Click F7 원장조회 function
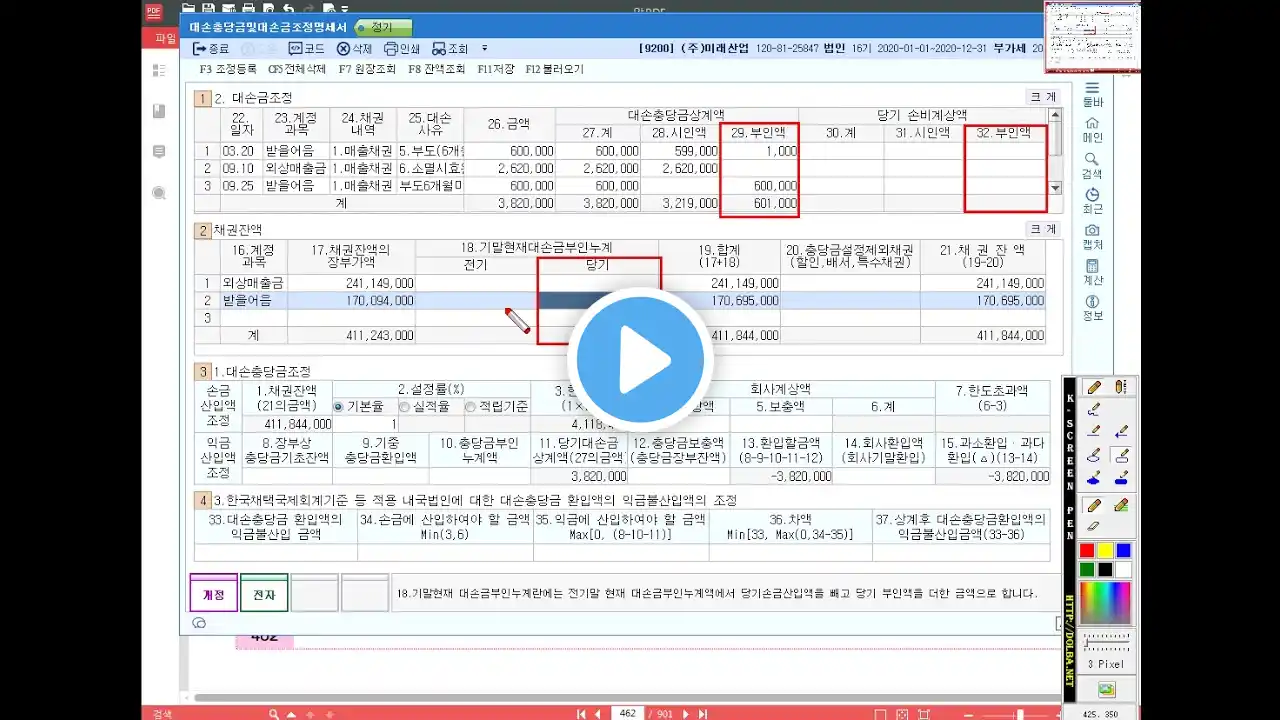This screenshot has width=1280, height=720. point(368,69)
